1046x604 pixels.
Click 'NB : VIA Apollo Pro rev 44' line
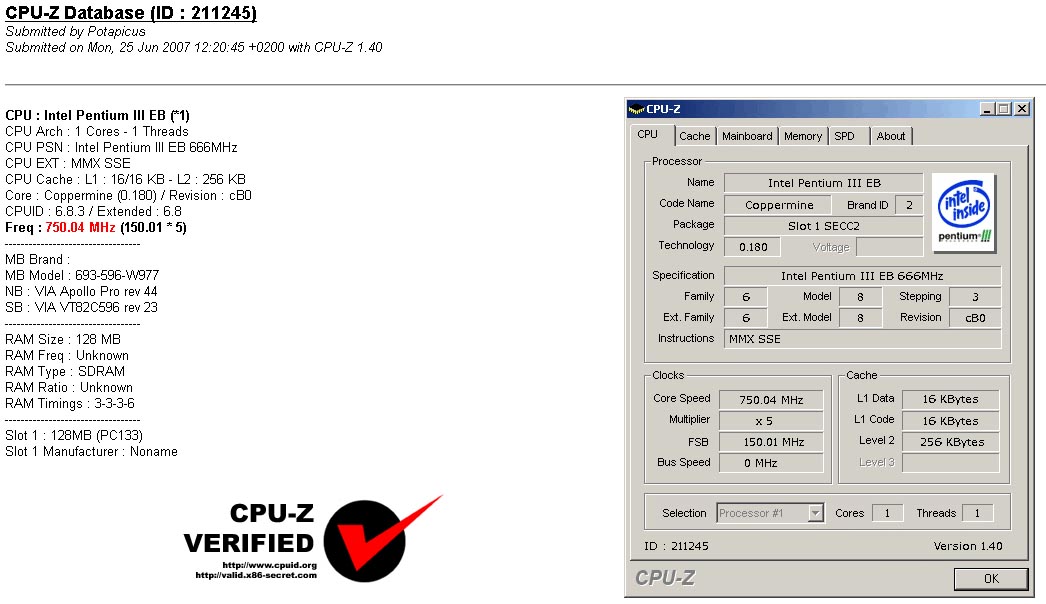[81, 292]
